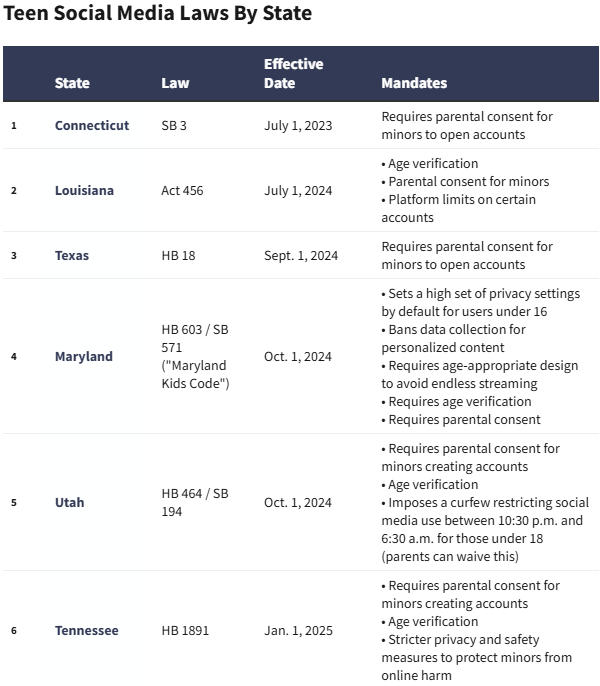
Task: Click the Mandates column header
Action: [414, 83]
